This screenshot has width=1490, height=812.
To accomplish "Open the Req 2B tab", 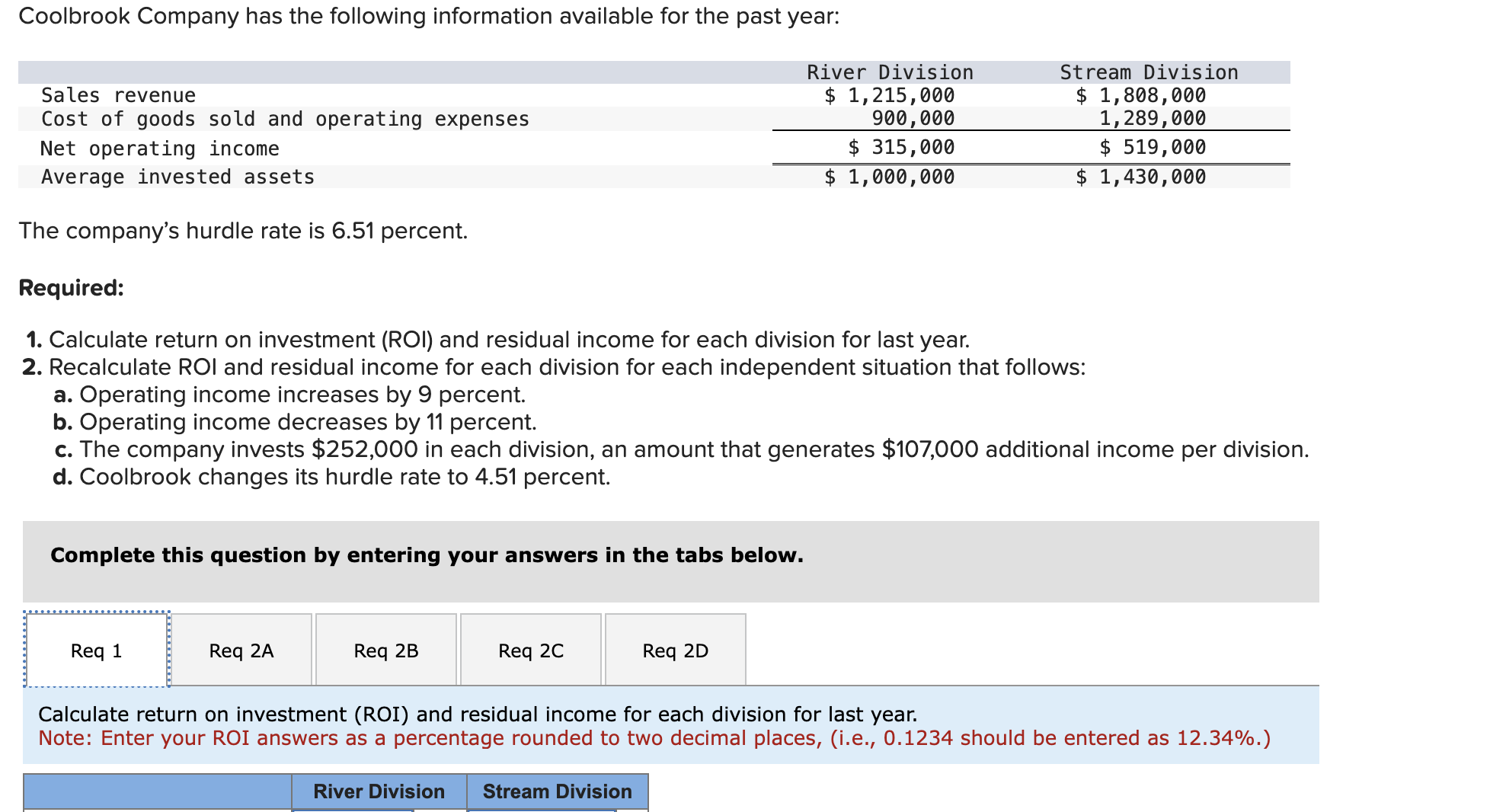I will [x=386, y=650].
